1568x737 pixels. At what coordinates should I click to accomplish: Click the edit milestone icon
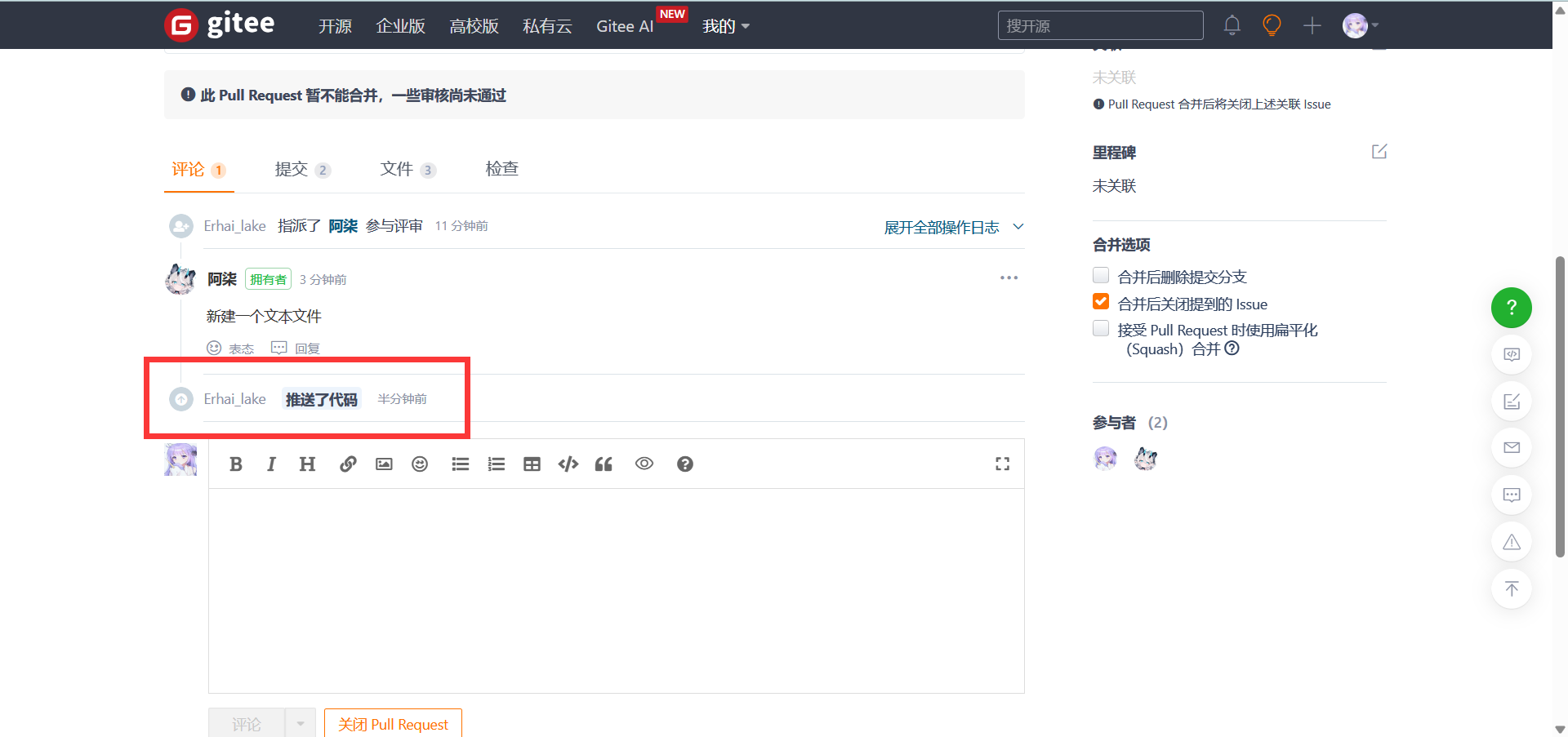click(1379, 152)
